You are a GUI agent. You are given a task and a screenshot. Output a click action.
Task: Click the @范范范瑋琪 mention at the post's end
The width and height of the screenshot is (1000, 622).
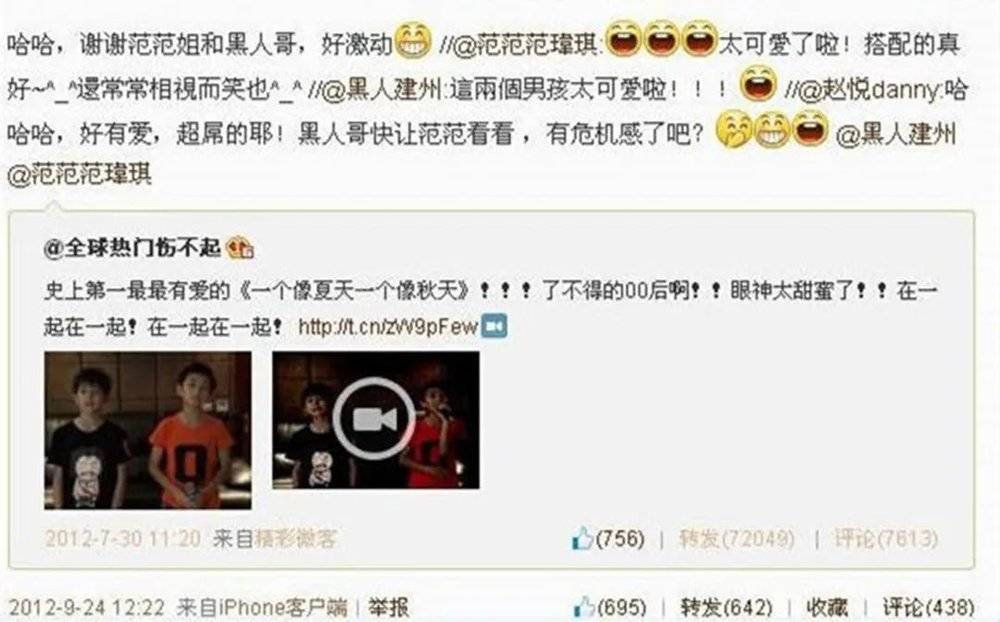click(80, 174)
